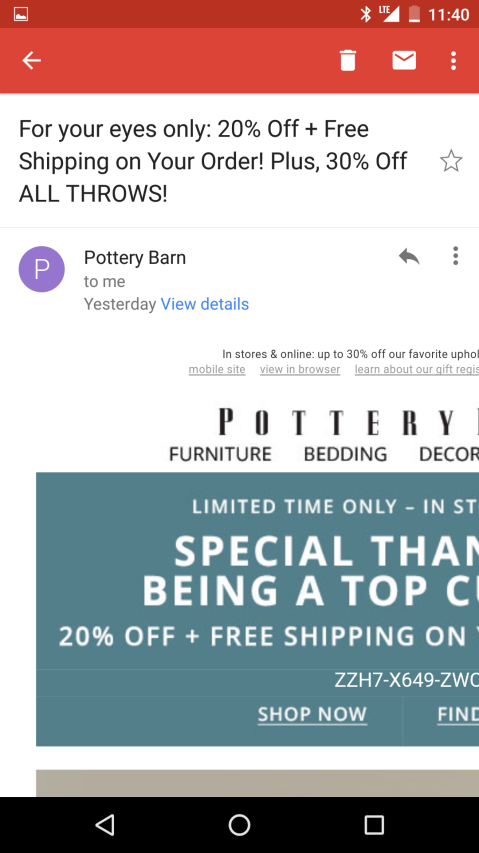Open message options three-dot menu

click(456, 256)
